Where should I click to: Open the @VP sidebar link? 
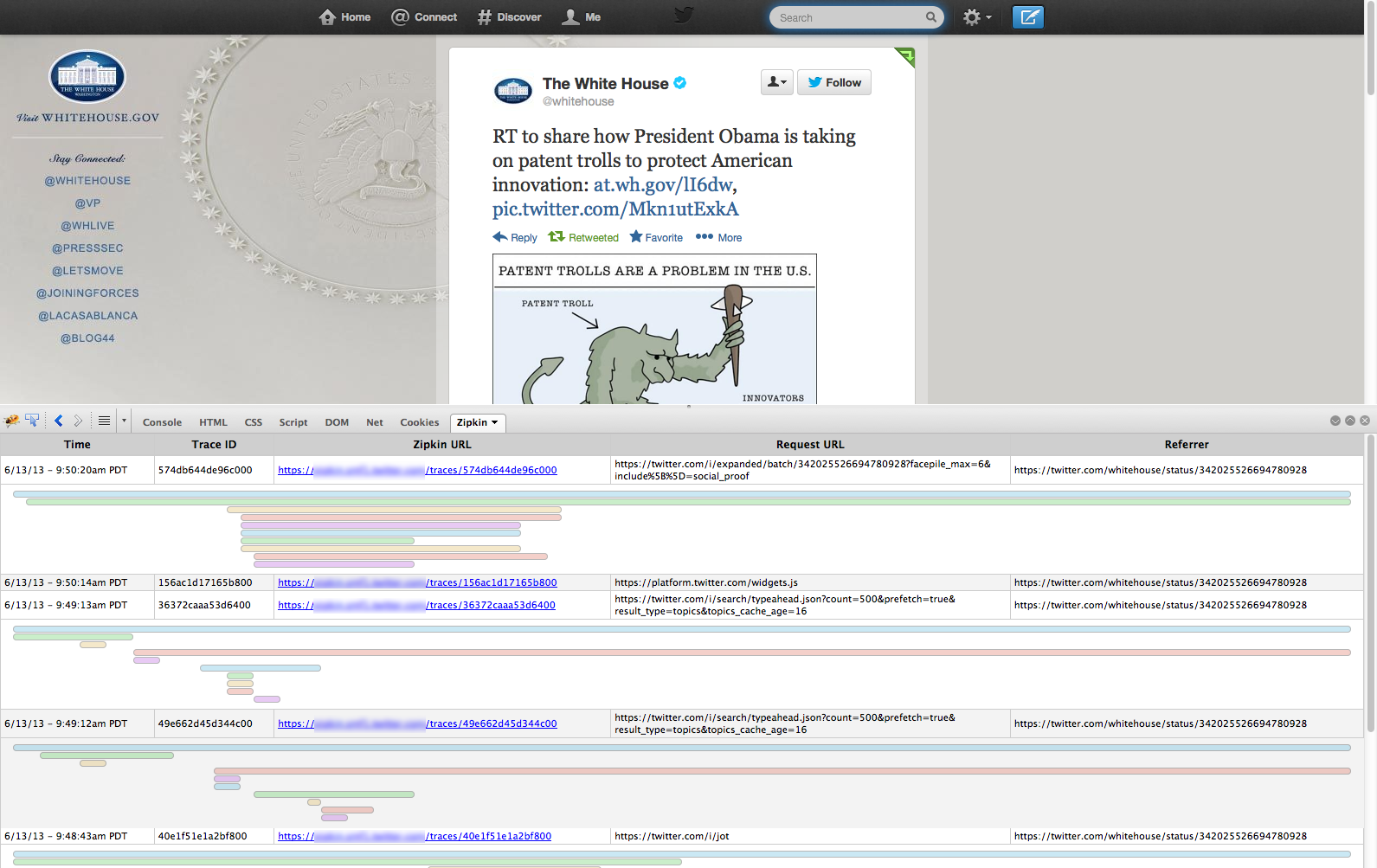[87, 203]
